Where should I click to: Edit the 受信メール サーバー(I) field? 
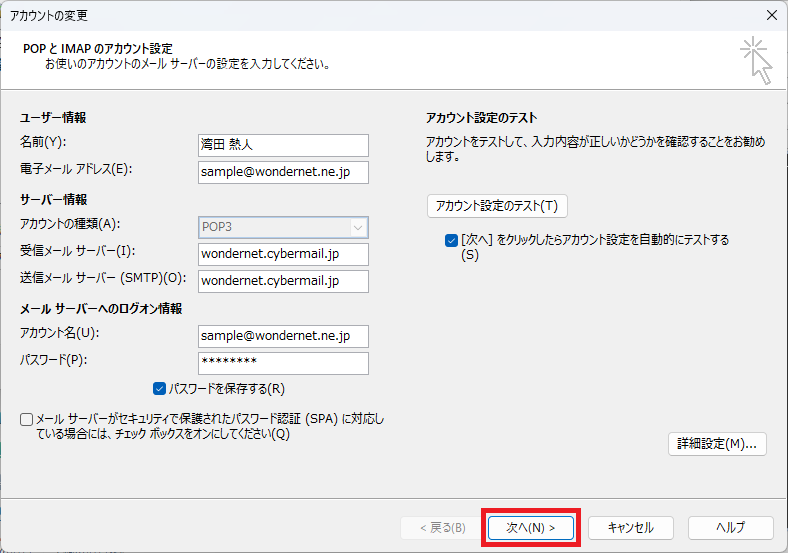click(283, 254)
